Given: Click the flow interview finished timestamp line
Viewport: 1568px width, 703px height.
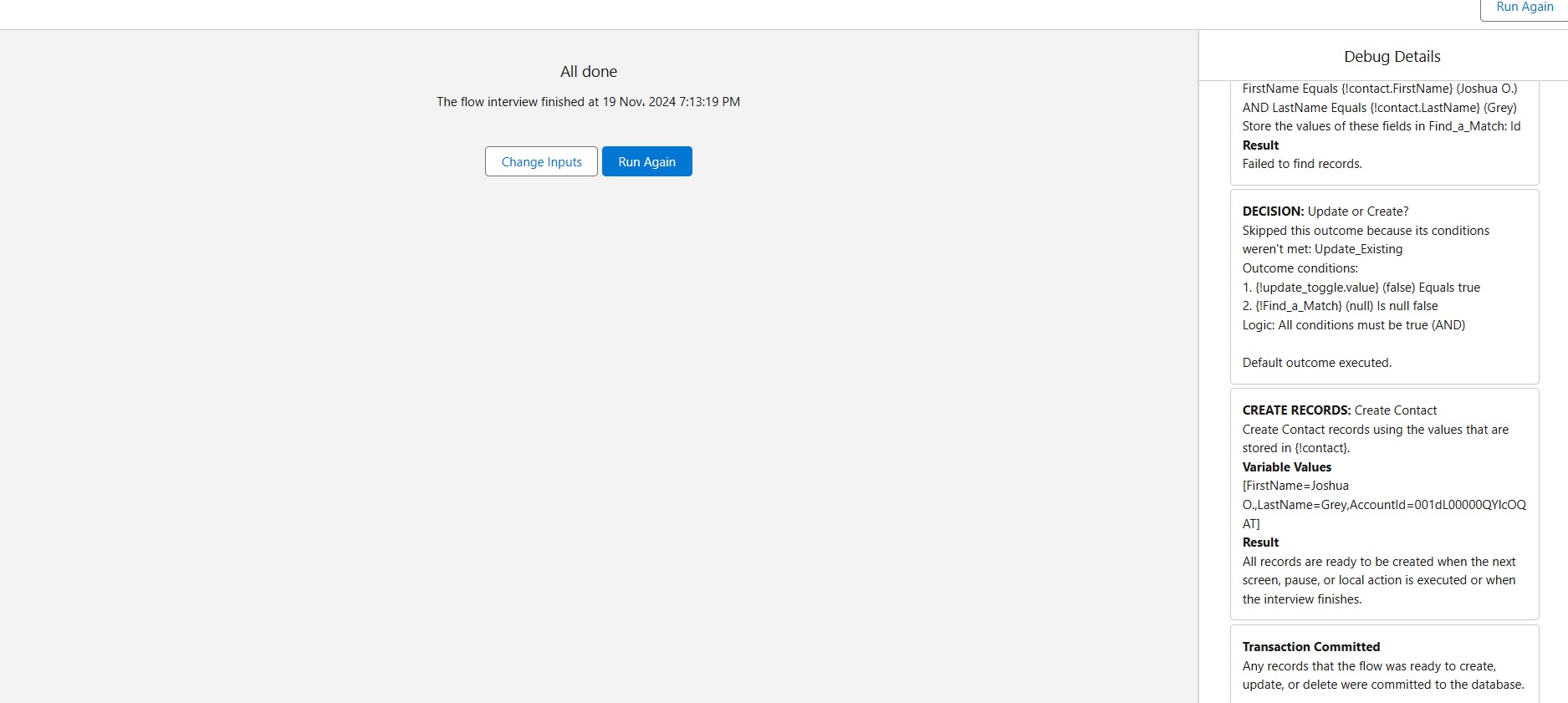Looking at the screenshot, I should point(588,101).
